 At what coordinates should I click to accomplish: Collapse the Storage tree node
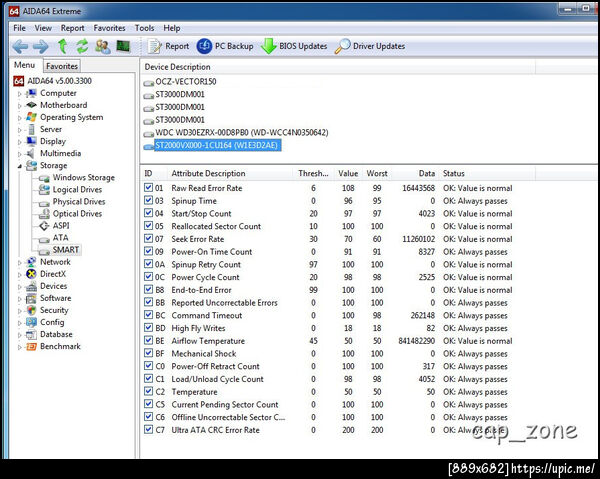click(x=20, y=166)
